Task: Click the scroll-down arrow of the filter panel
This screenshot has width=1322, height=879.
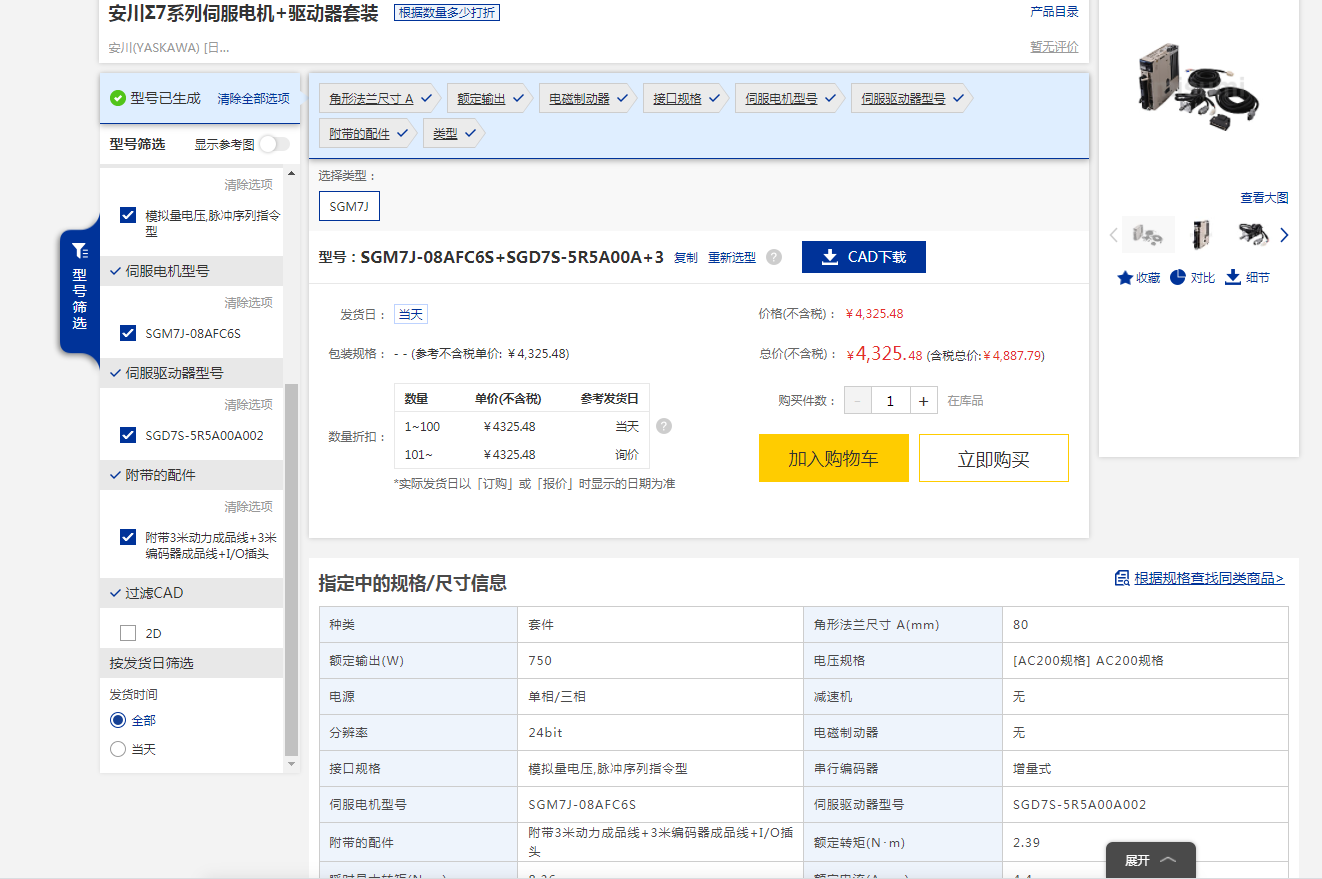Action: click(x=292, y=764)
